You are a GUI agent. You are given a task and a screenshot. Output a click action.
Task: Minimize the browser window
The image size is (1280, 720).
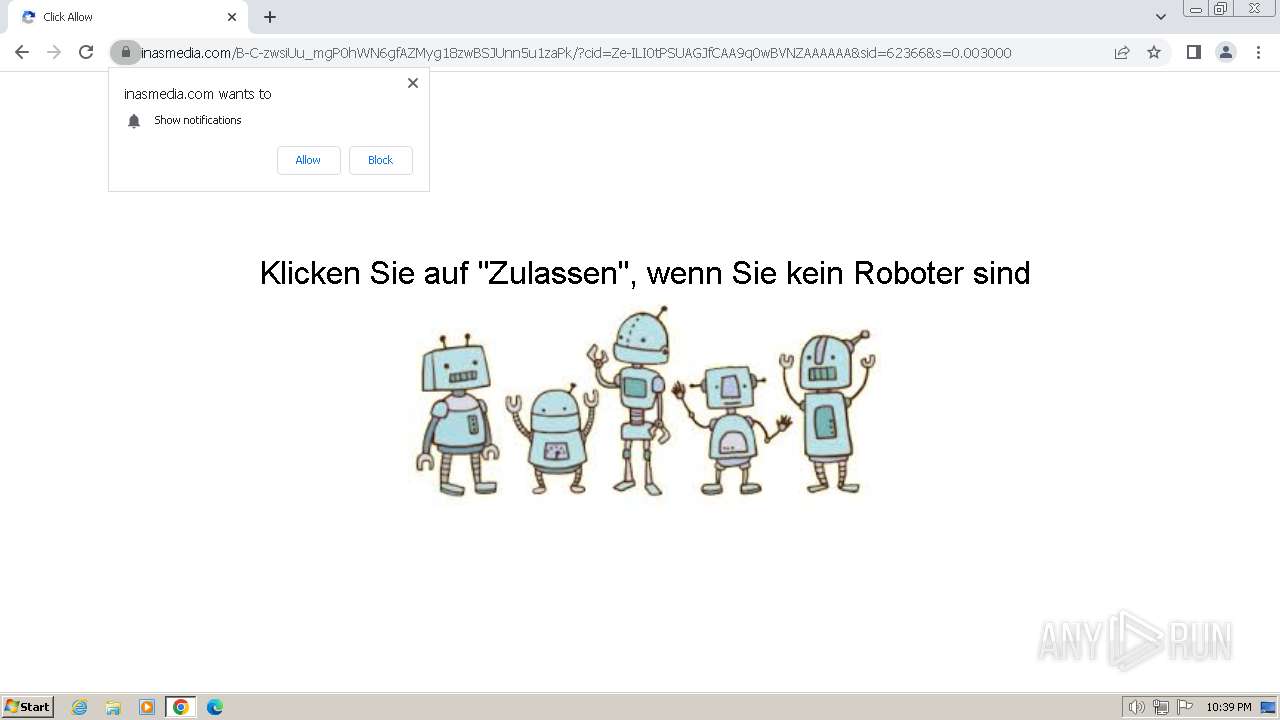[x=1196, y=9]
